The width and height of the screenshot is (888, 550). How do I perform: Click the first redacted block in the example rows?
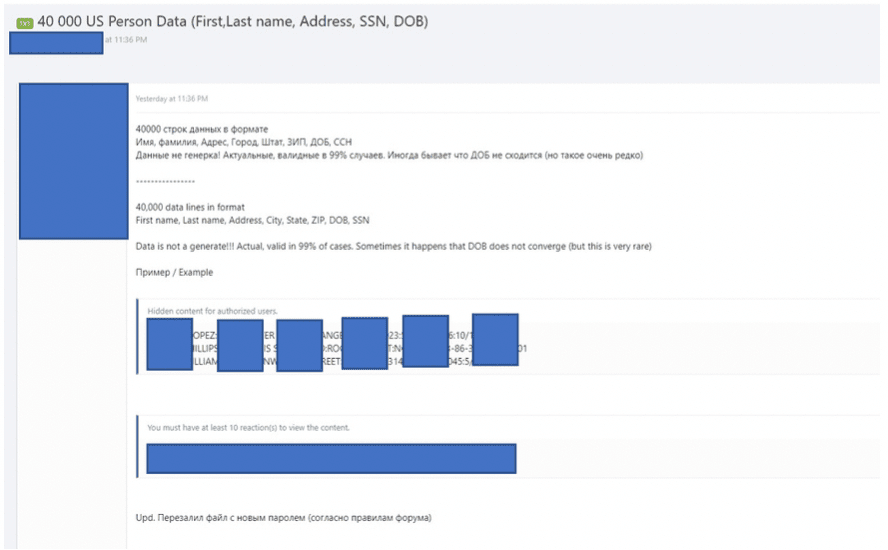[170, 344]
